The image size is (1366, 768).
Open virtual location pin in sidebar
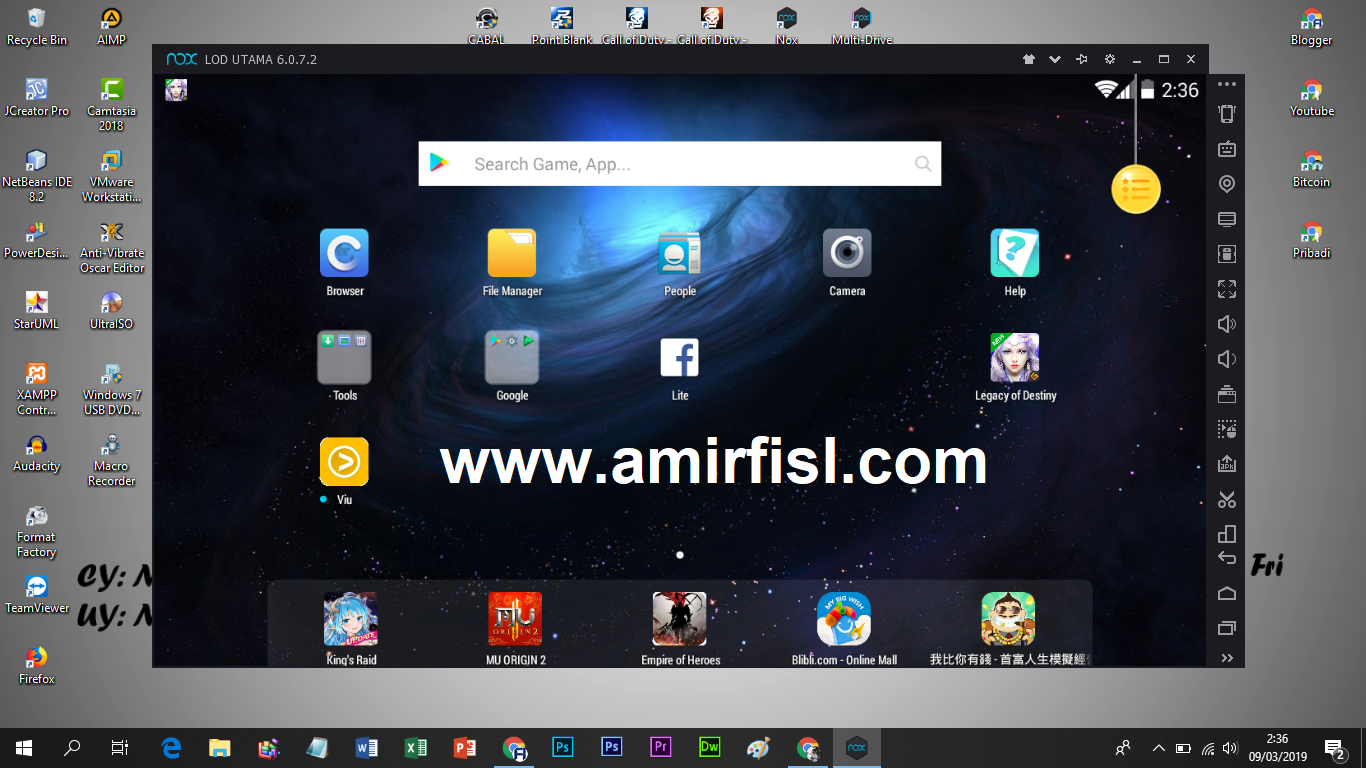click(1227, 184)
